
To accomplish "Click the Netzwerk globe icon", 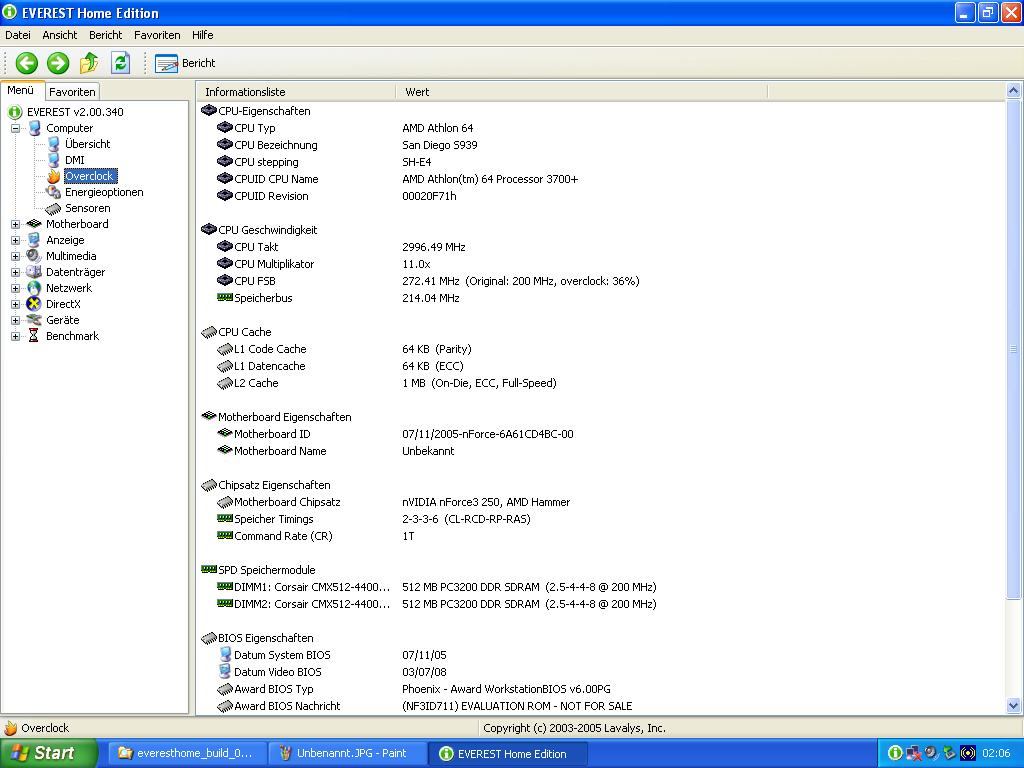I will 34,288.
